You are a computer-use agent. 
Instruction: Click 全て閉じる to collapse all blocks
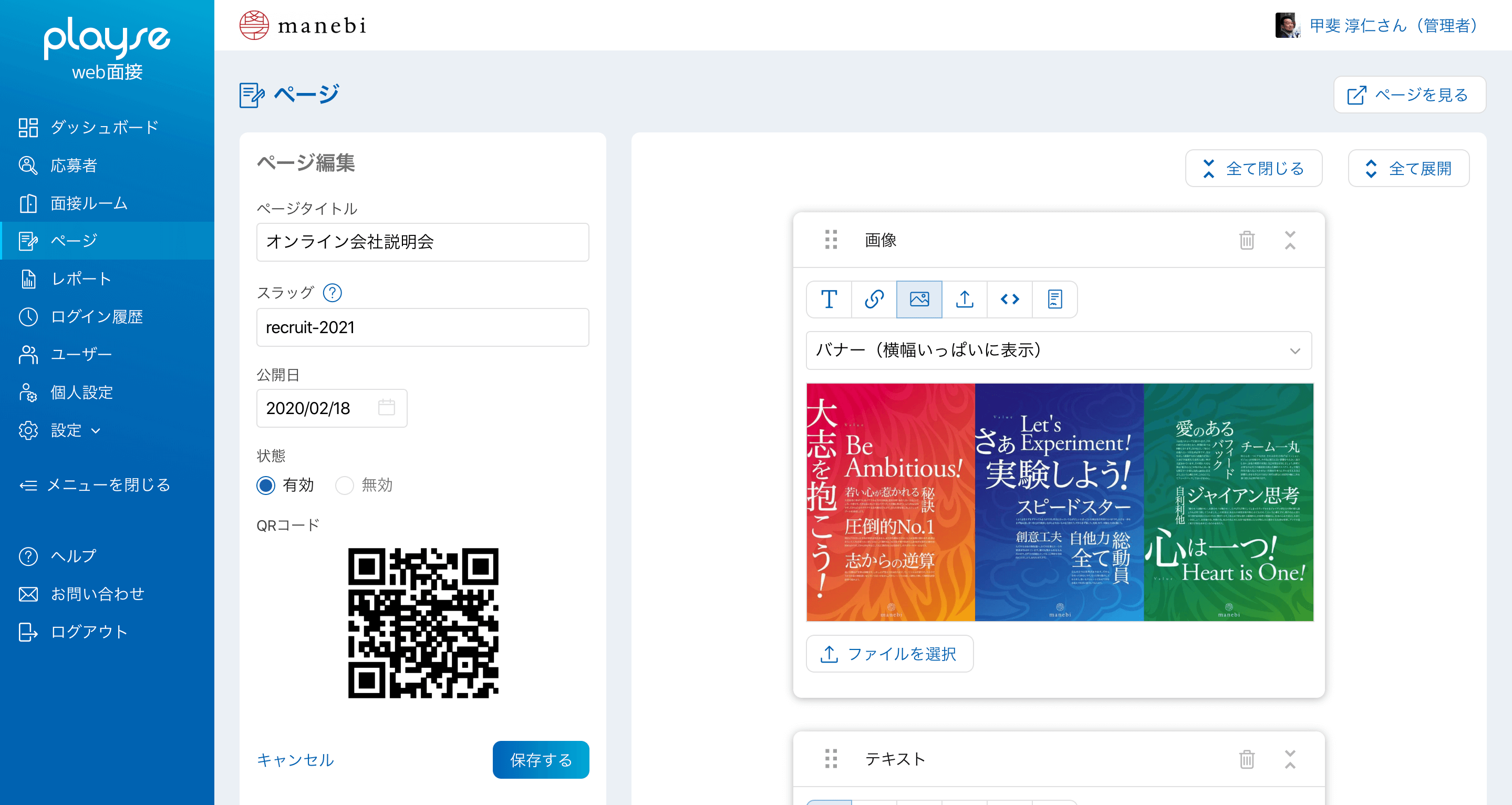click(x=1254, y=169)
